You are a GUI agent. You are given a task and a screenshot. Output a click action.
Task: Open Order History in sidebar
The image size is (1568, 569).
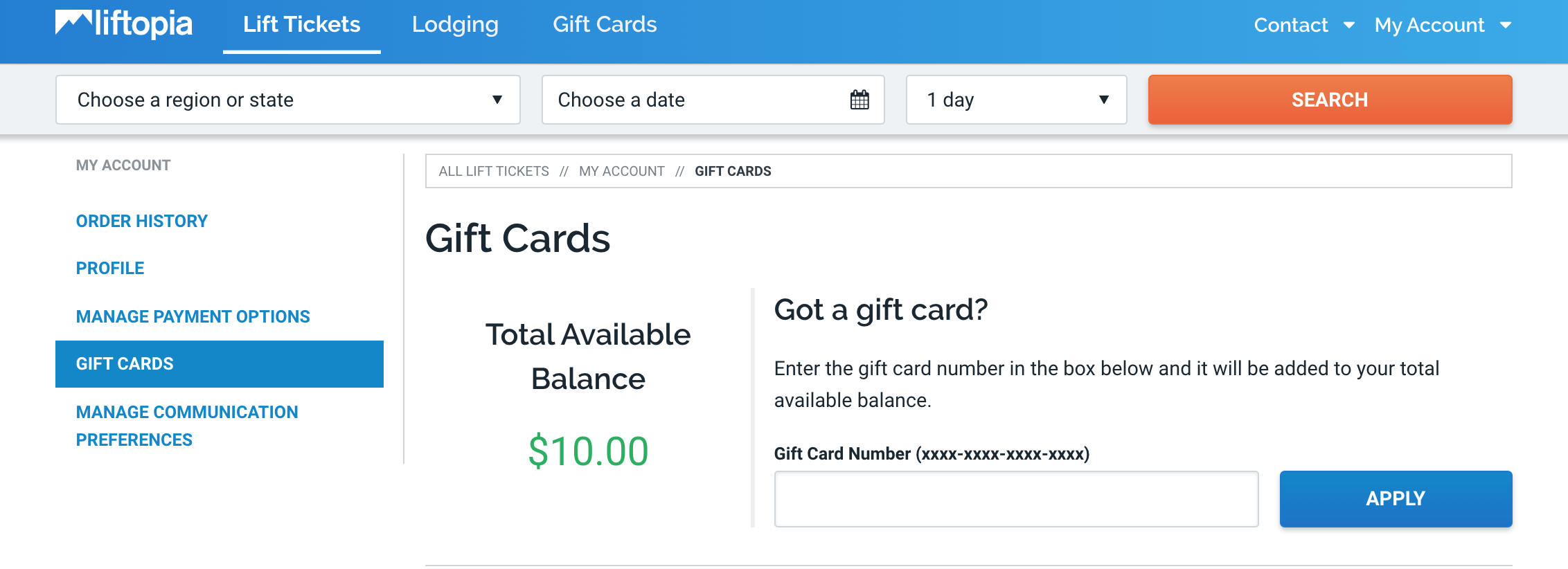(142, 222)
